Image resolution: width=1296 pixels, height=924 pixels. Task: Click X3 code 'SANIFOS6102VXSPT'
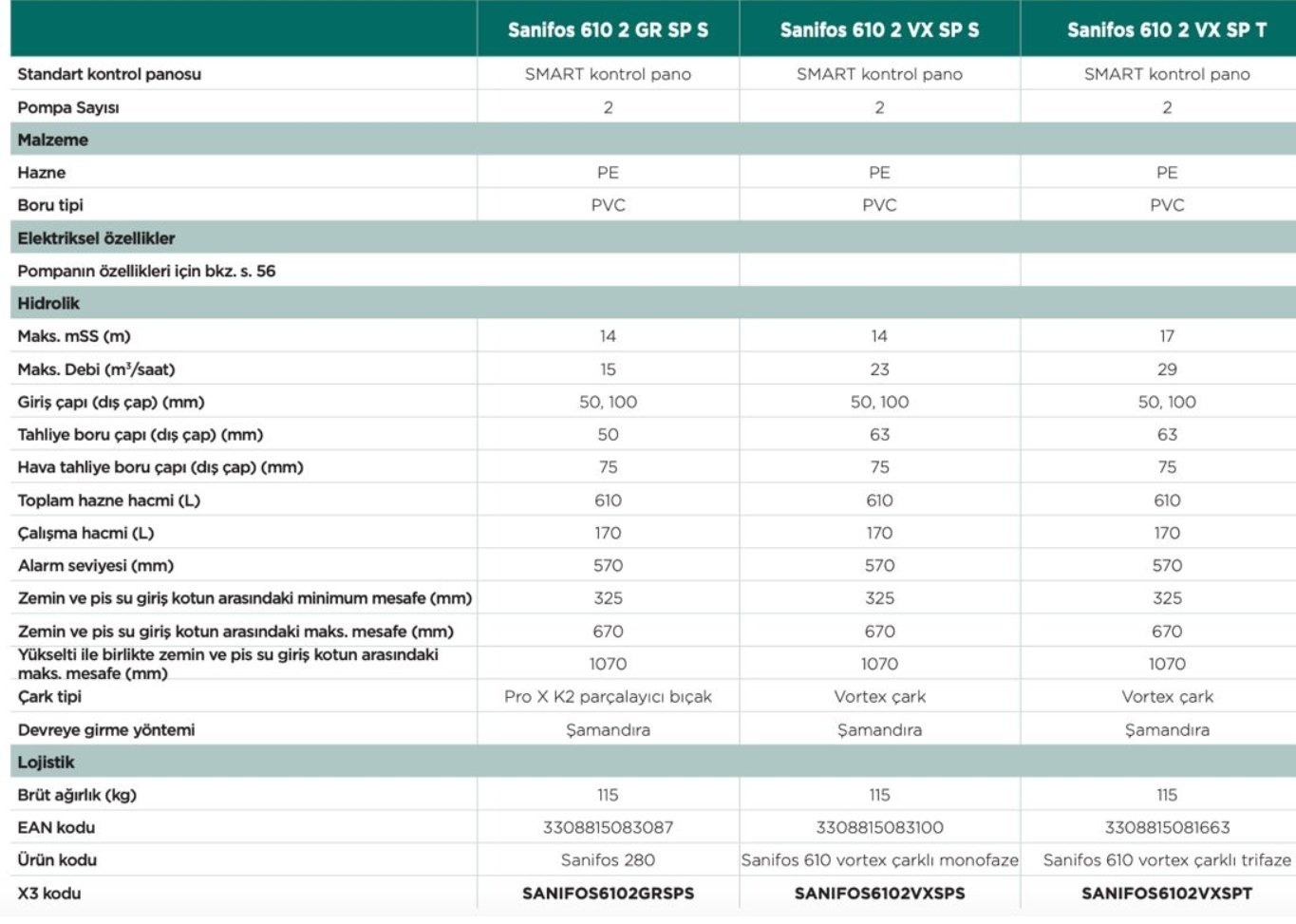click(1167, 894)
